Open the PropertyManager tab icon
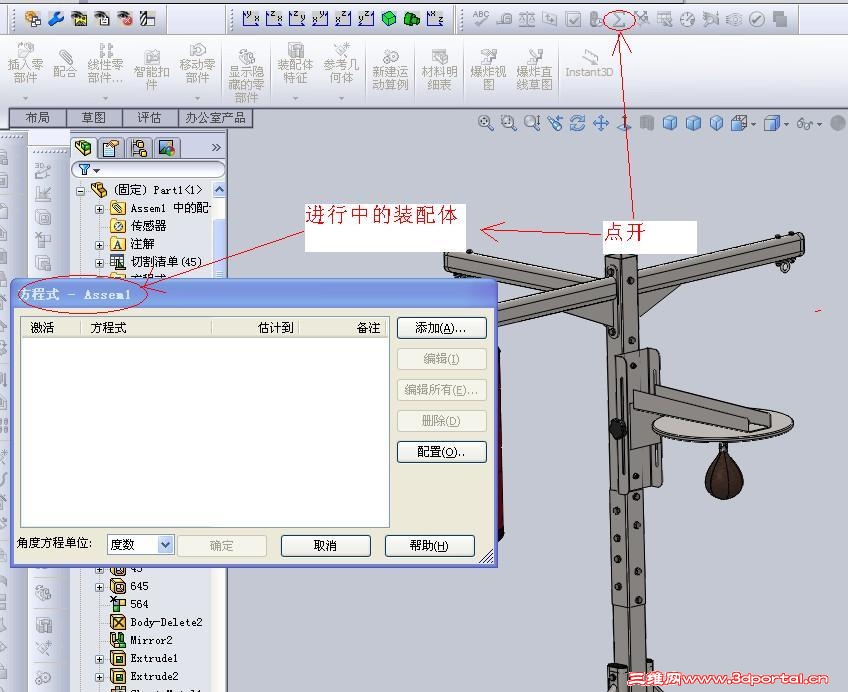Screen dimensions: 848x692 [110, 148]
